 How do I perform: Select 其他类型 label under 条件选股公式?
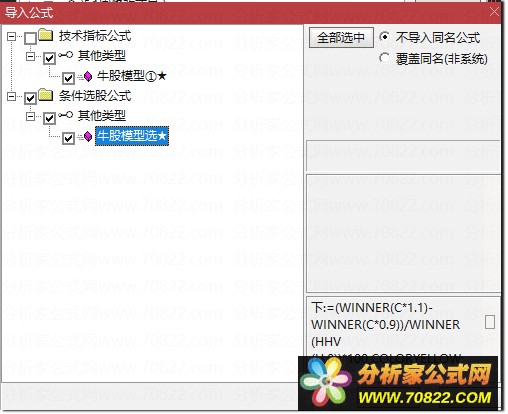pos(102,116)
